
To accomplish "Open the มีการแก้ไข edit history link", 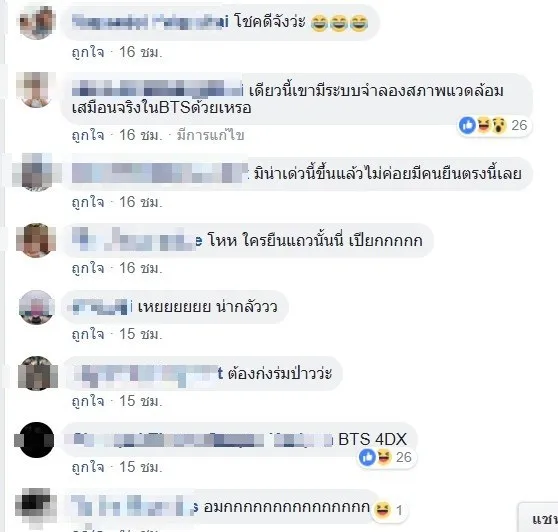I will click(x=210, y=135).
